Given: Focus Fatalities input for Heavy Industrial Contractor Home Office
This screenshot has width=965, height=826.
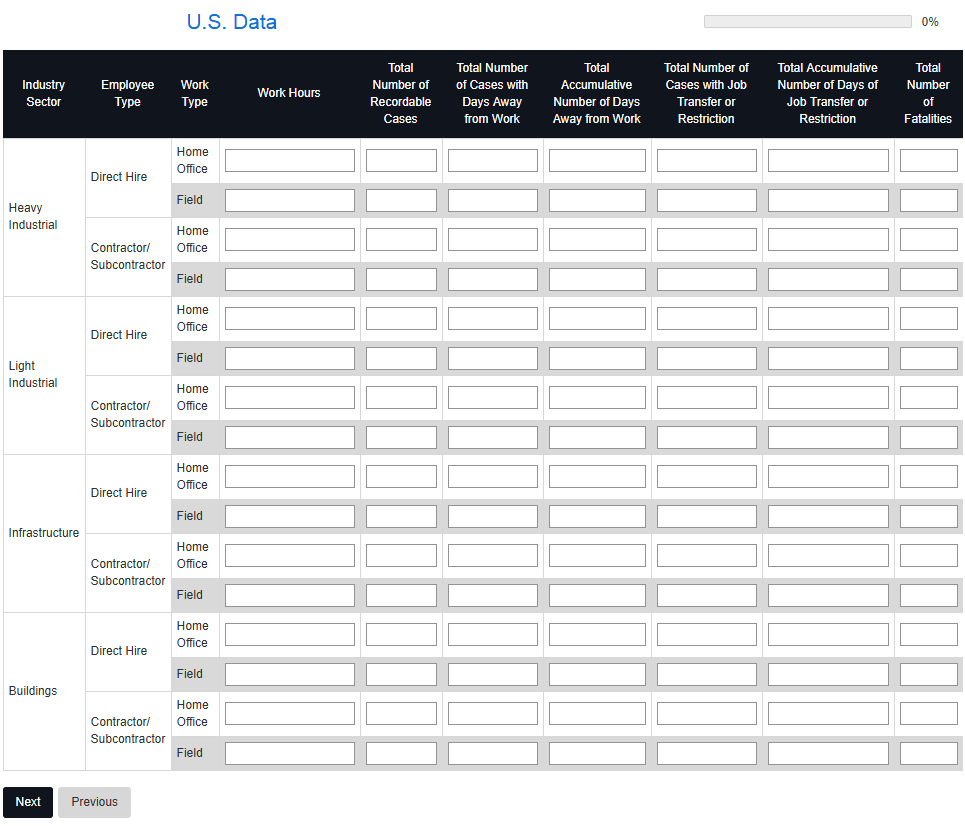Looking at the screenshot, I should pos(928,240).
